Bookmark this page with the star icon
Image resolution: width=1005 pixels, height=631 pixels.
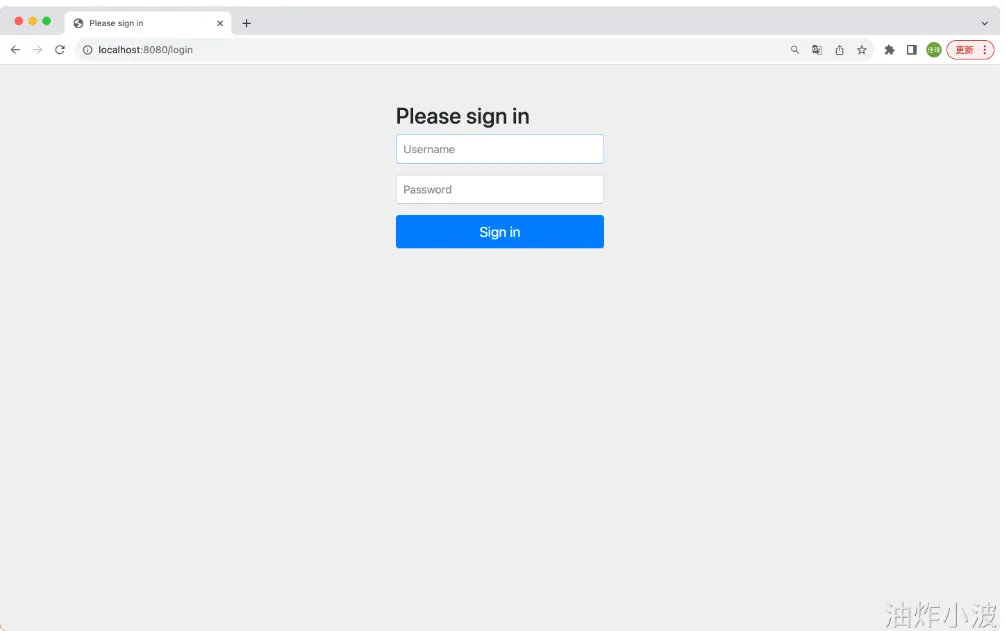click(x=862, y=50)
